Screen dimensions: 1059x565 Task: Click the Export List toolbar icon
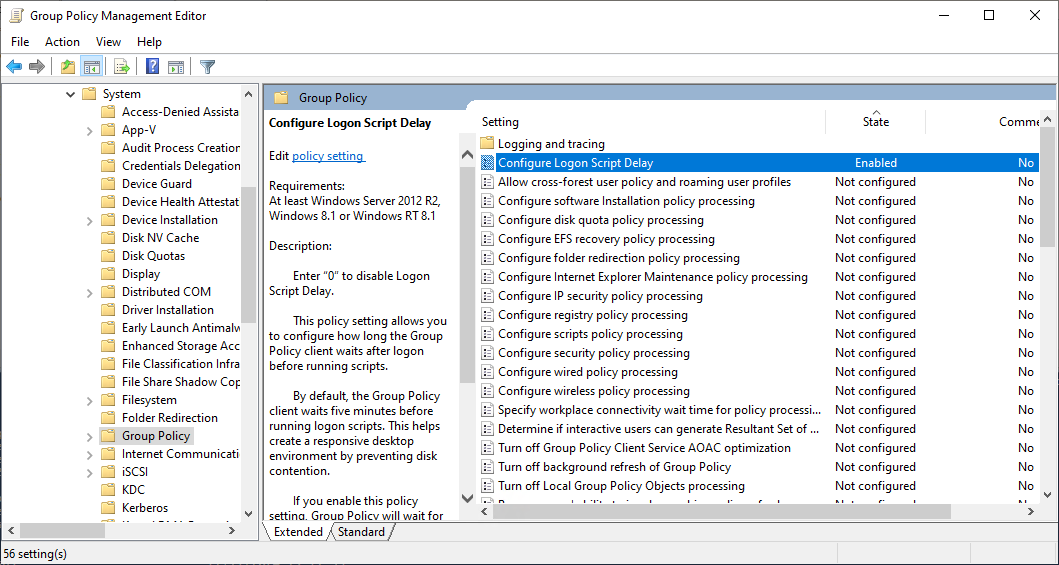click(x=122, y=67)
